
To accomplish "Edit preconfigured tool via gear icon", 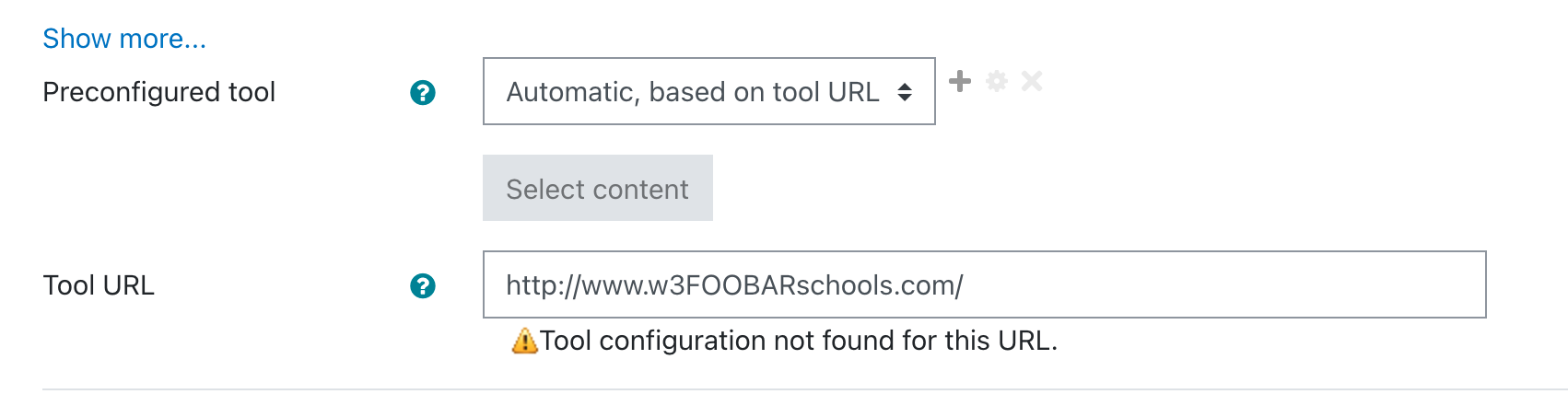I will (997, 81).
